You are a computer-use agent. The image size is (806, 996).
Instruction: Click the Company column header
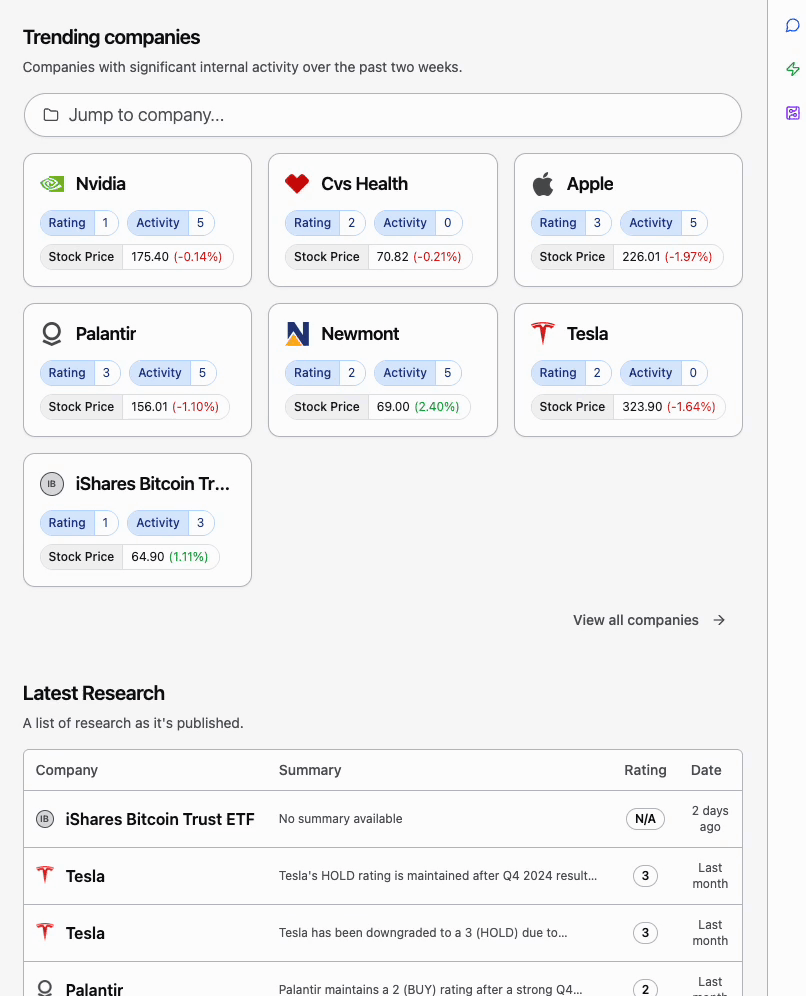click(x=67, y=771)
